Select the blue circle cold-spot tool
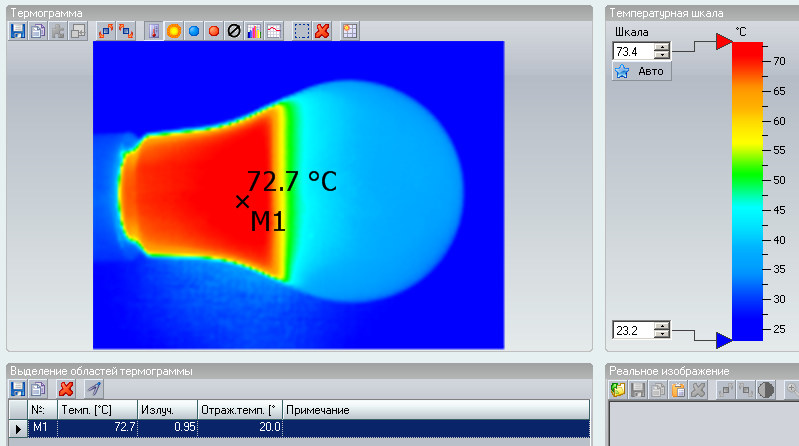This screenshot has height=446, width=799. [x=194, y=31]
